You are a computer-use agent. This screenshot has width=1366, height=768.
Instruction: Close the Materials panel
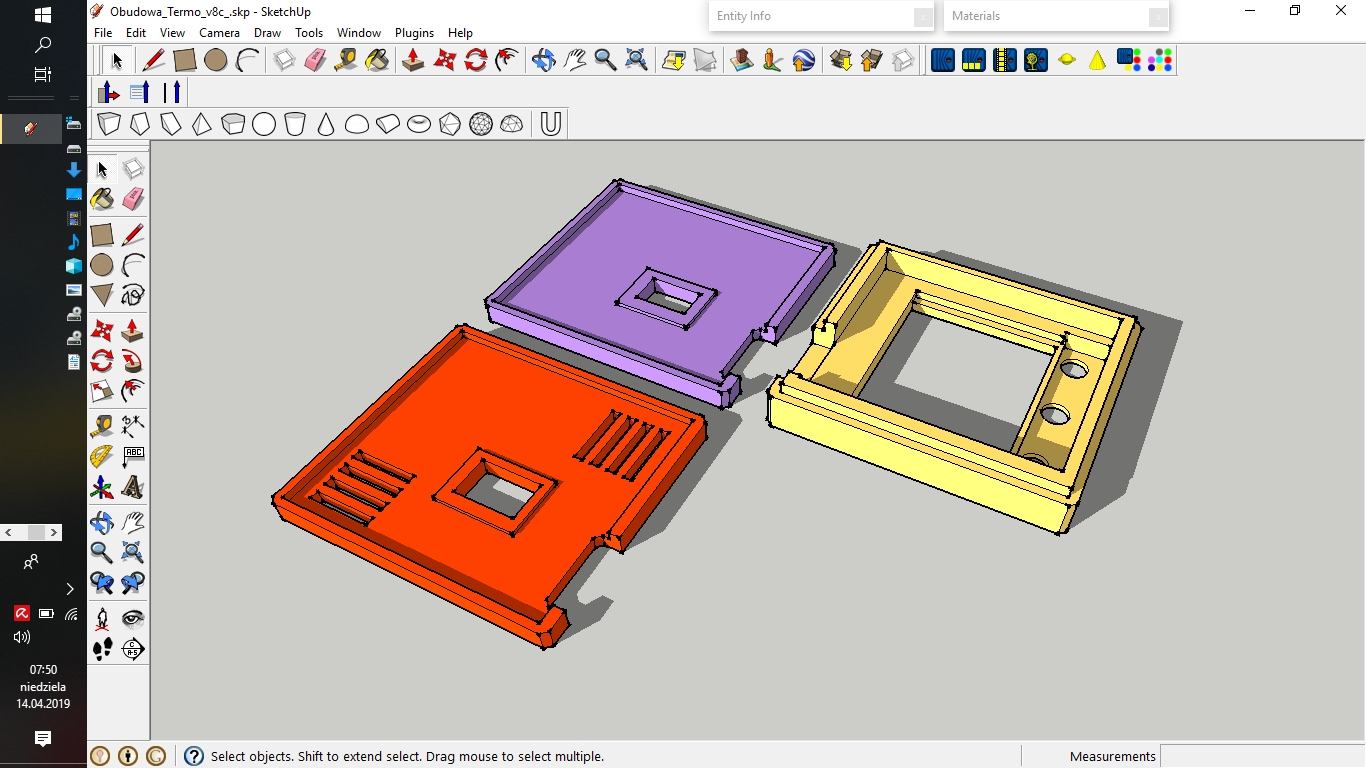1158,17
